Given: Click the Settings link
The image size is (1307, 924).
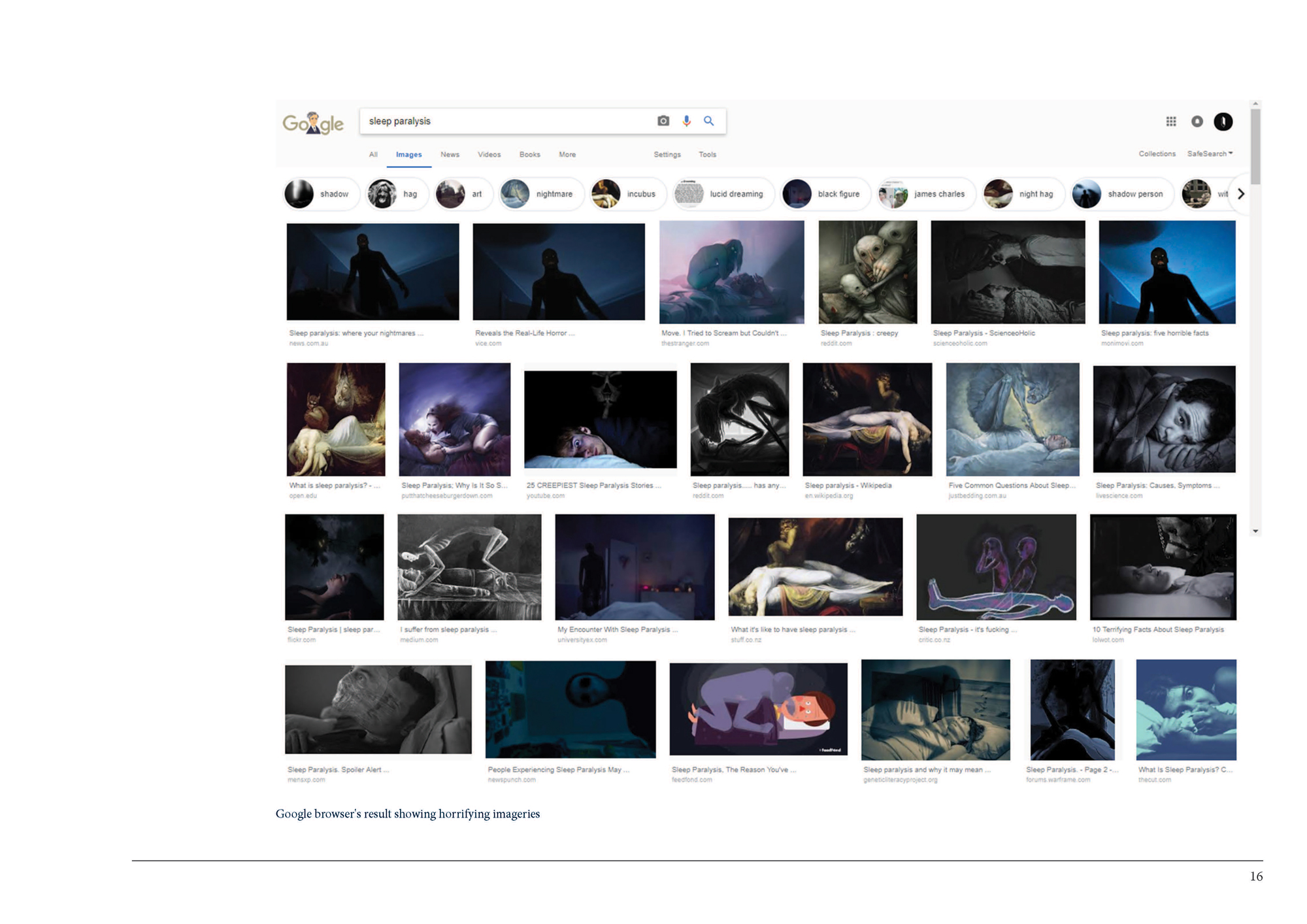Looking at the screenshot, I should [x=667, y=155].
